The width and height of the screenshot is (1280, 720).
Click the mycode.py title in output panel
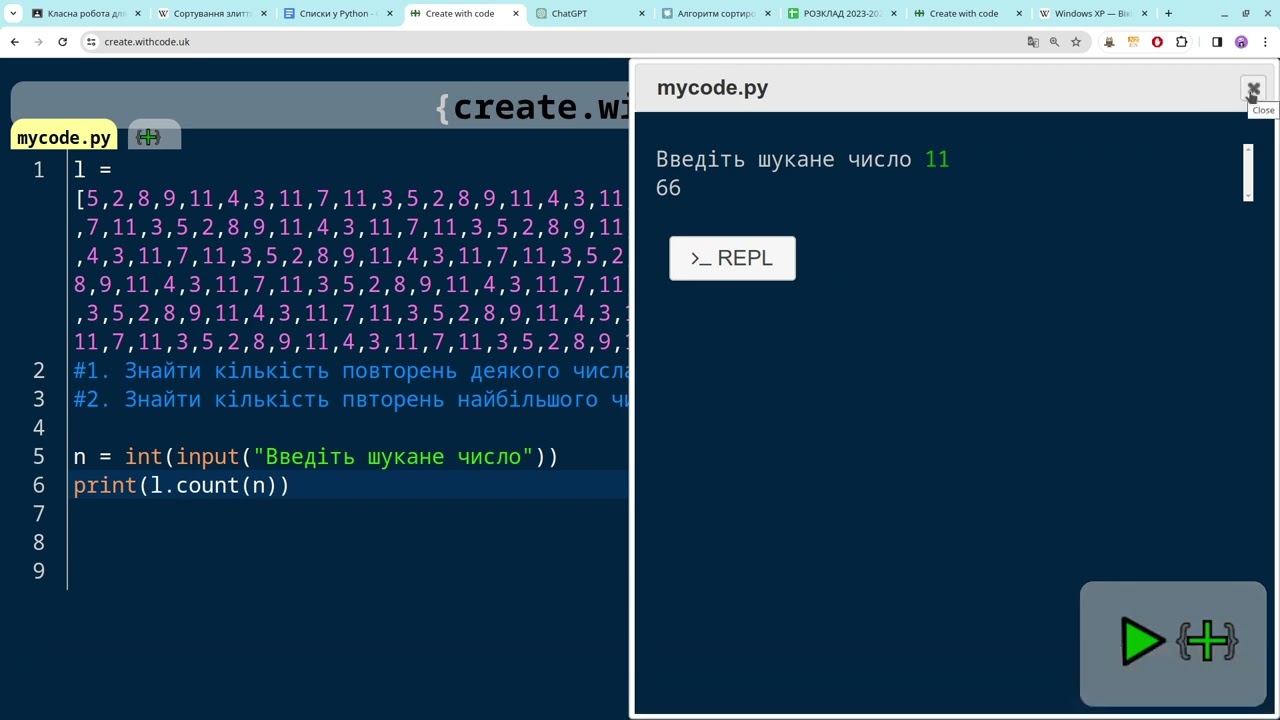tap(712, 88)
